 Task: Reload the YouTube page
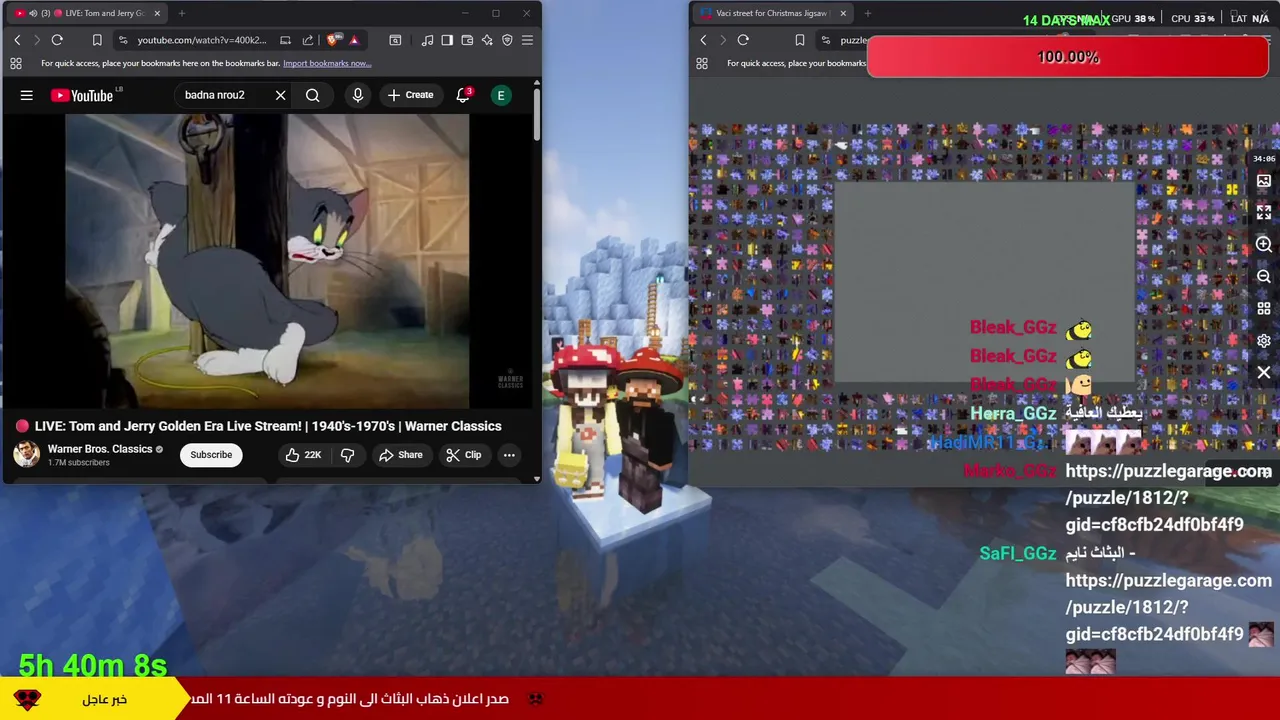(x=57, y=40)
